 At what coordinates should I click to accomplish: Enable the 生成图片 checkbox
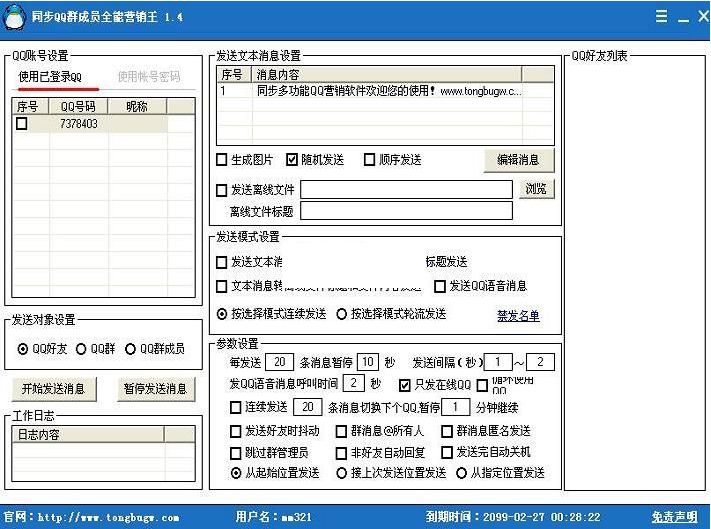[x=222, y=160]
